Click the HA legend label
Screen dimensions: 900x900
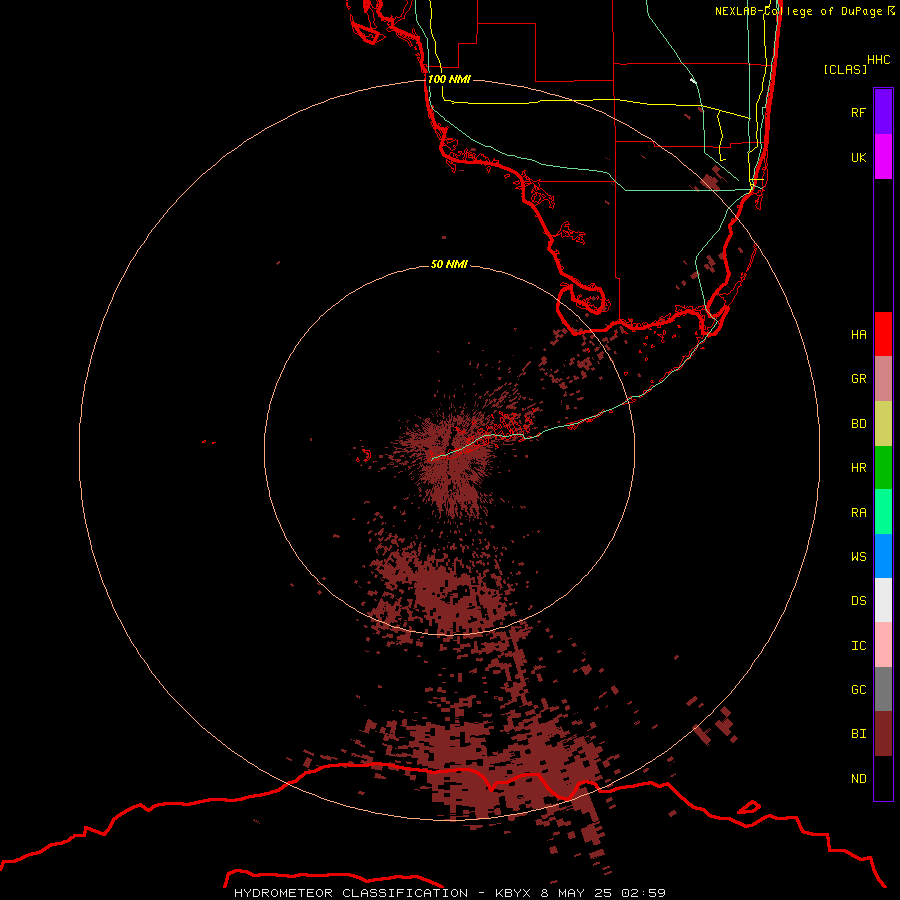[859, 335]
